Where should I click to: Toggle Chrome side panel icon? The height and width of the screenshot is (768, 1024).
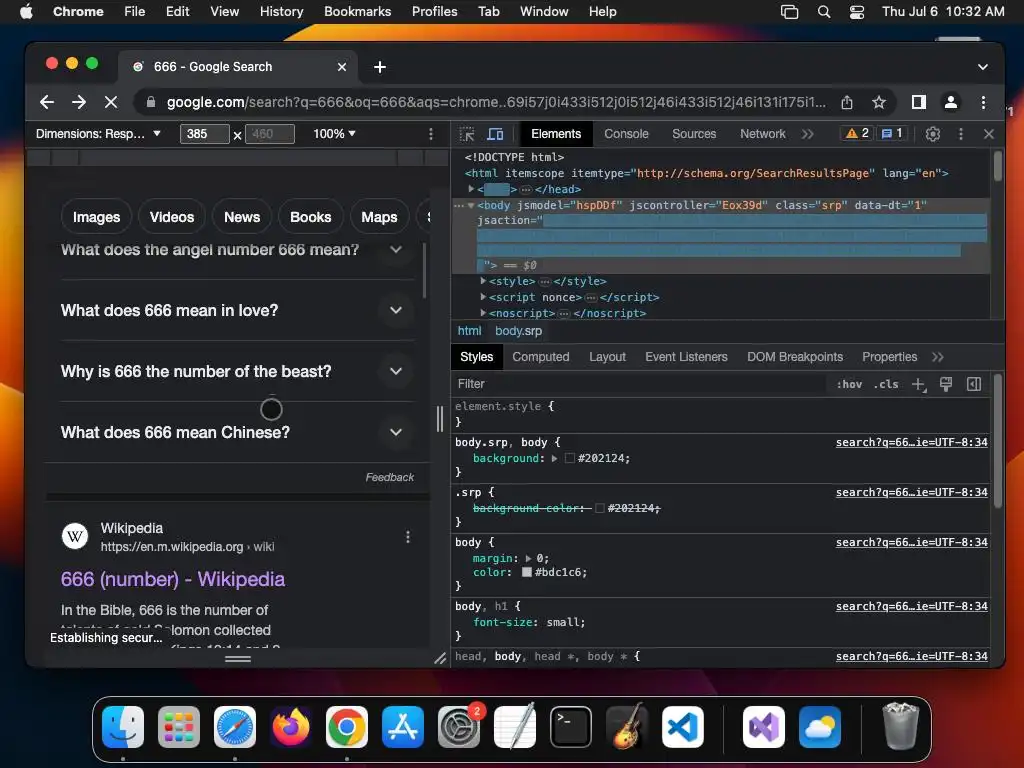click(x=919, y=103)
